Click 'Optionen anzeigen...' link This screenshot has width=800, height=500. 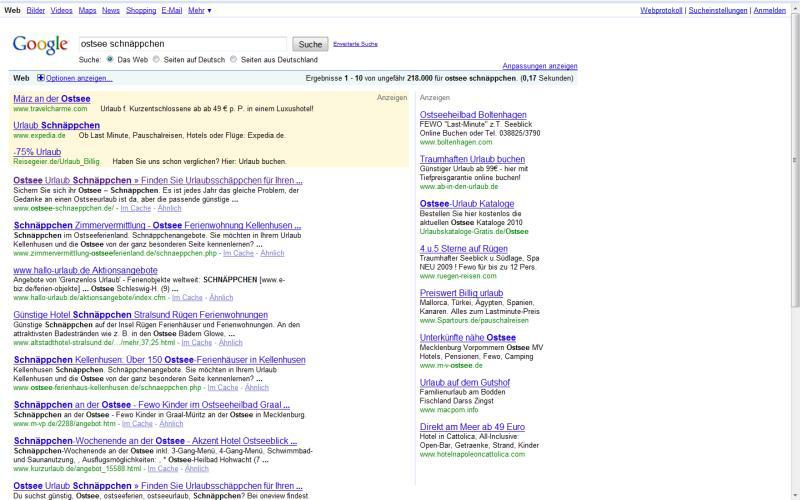[79, 78]
